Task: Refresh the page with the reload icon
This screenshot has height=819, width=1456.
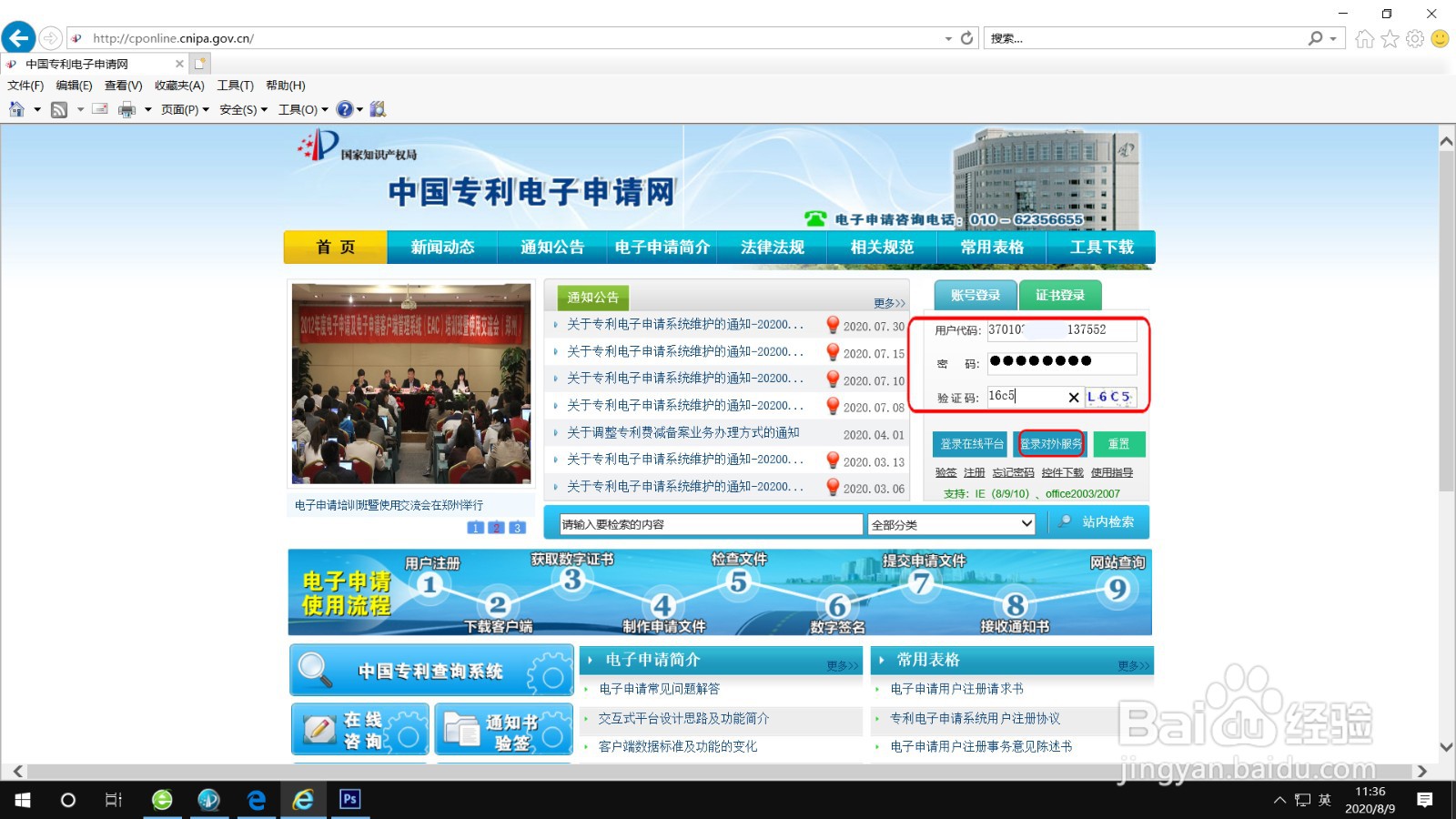Action: [967, 38]
